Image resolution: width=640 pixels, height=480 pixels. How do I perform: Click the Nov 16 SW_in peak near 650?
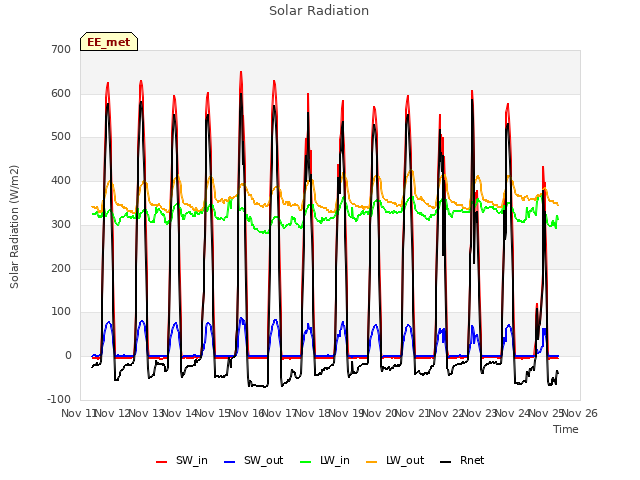(241, 72)
